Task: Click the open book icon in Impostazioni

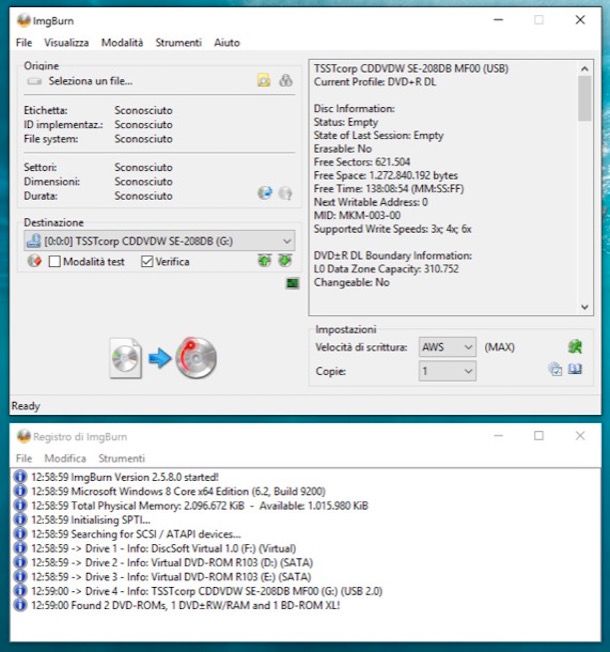Action: [576, 370]
